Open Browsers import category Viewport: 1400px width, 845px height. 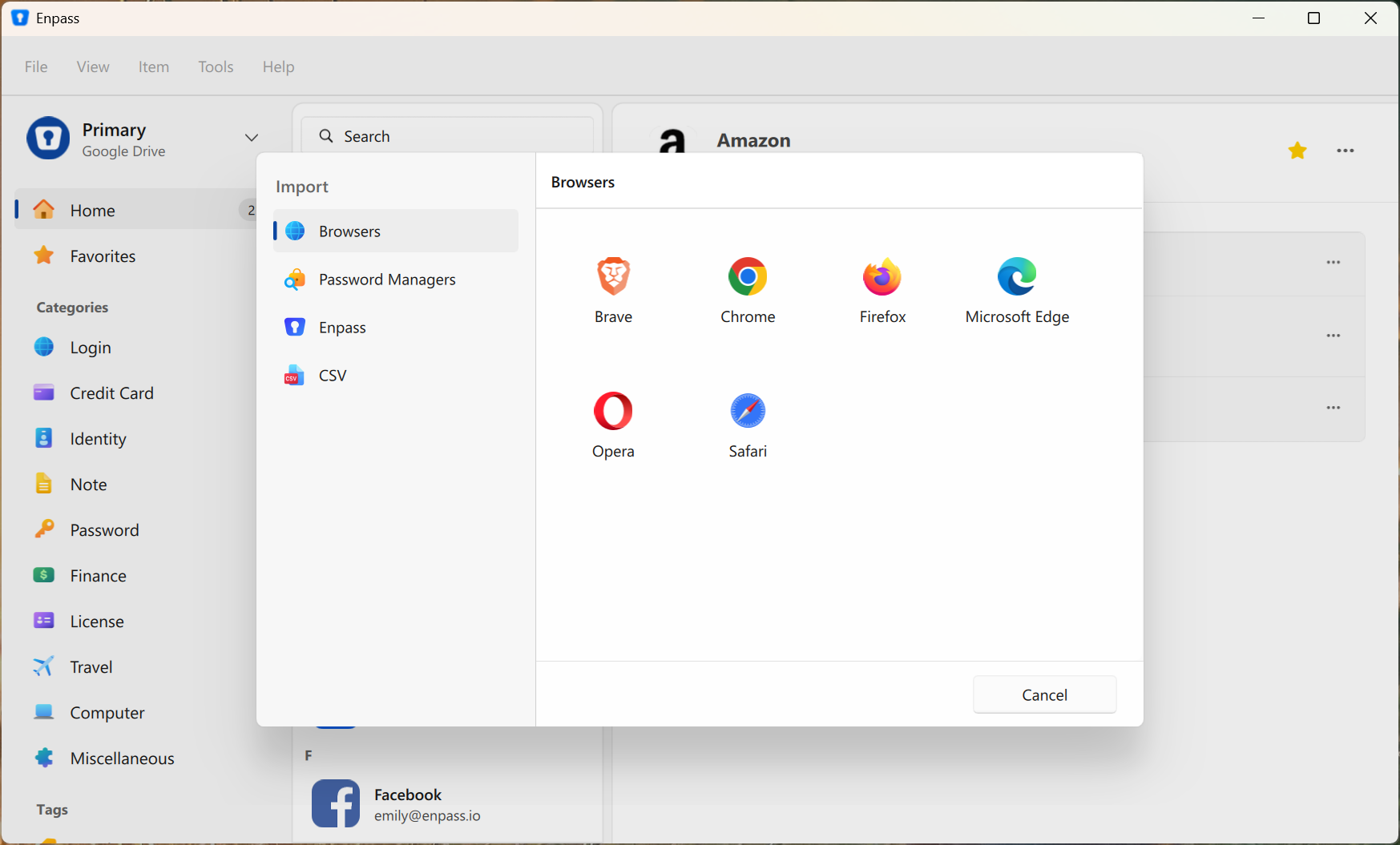tap(396, 231)
